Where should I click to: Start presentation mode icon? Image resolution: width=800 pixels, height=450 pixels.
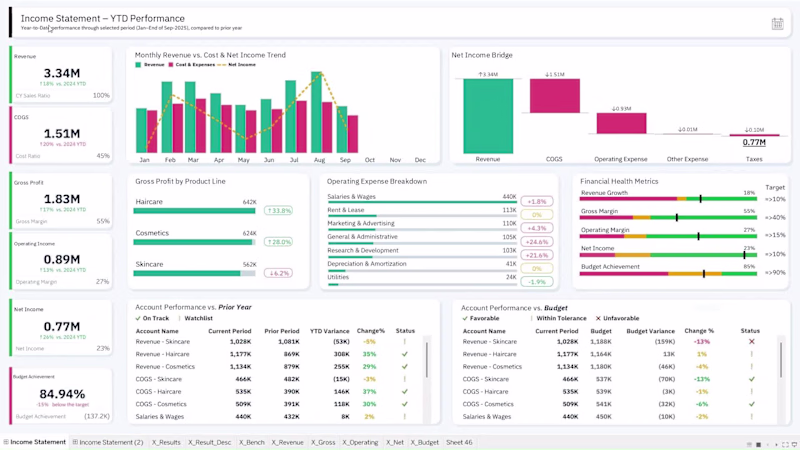[x=794, y=444]
